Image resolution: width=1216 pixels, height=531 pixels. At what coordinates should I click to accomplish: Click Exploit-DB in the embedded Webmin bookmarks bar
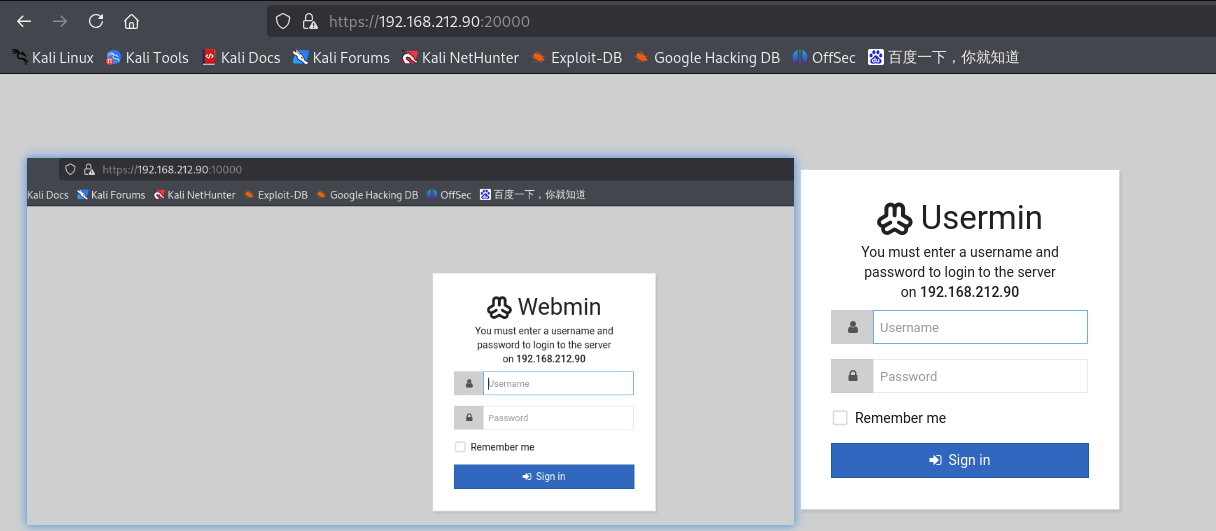[x=276, y=195]
